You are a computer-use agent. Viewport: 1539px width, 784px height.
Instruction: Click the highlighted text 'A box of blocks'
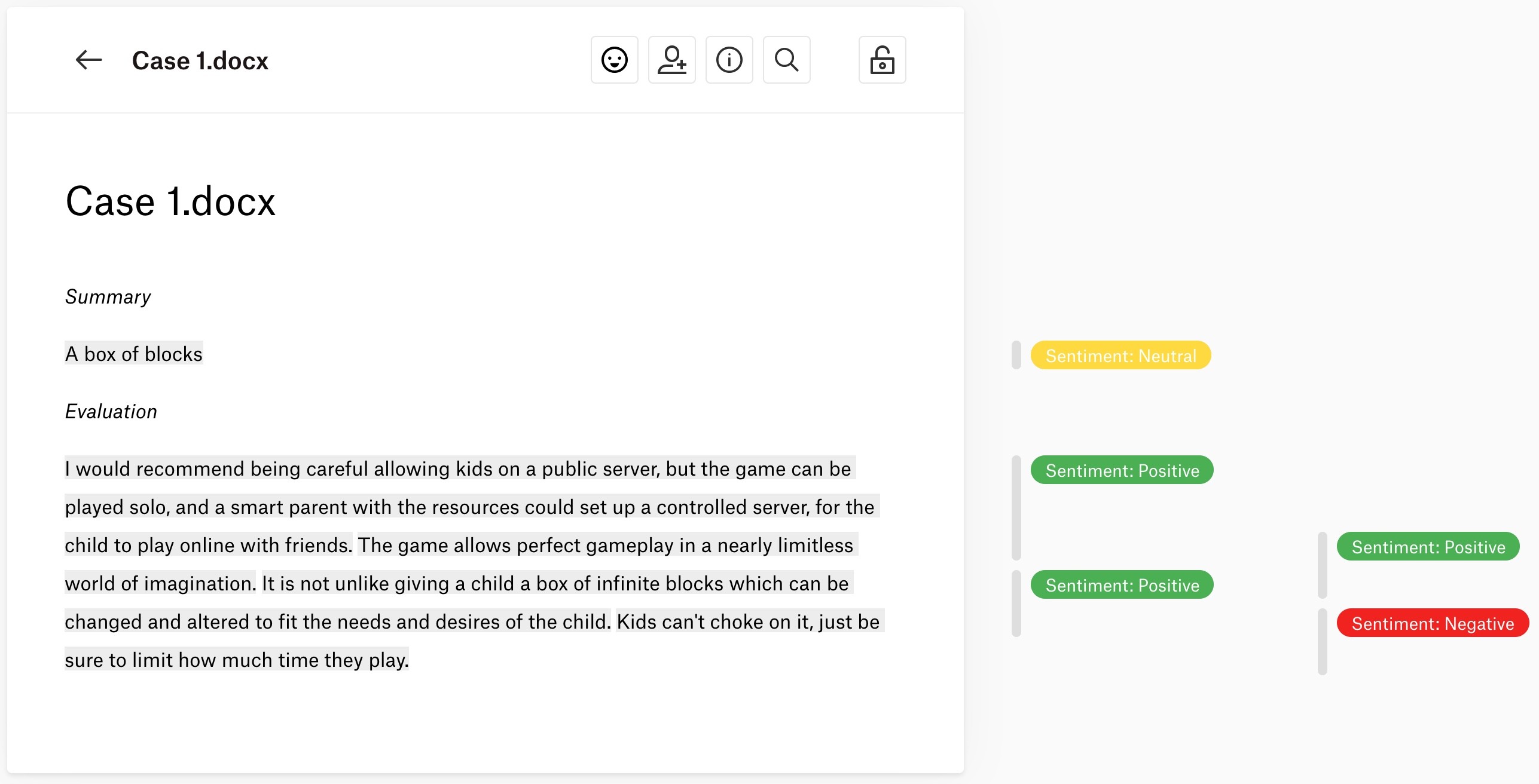pos(134,354)
